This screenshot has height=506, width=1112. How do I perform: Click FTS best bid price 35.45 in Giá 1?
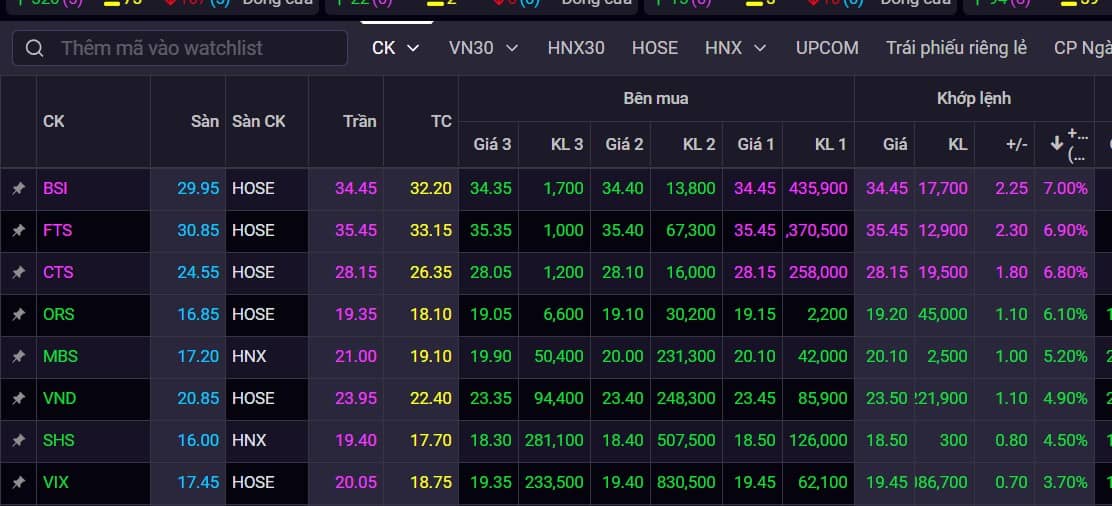point(755,231)
